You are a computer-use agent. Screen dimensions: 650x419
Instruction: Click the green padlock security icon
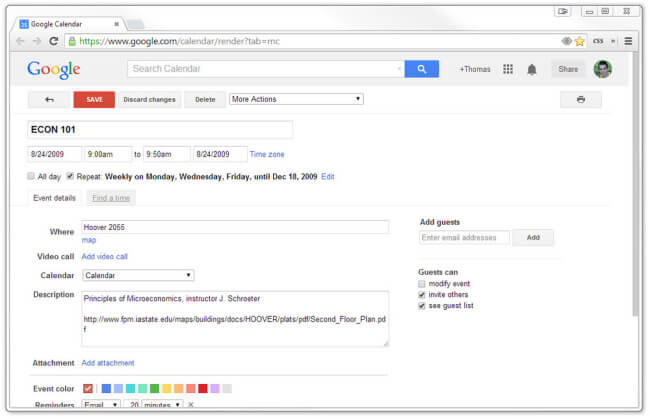coord(72,41)
